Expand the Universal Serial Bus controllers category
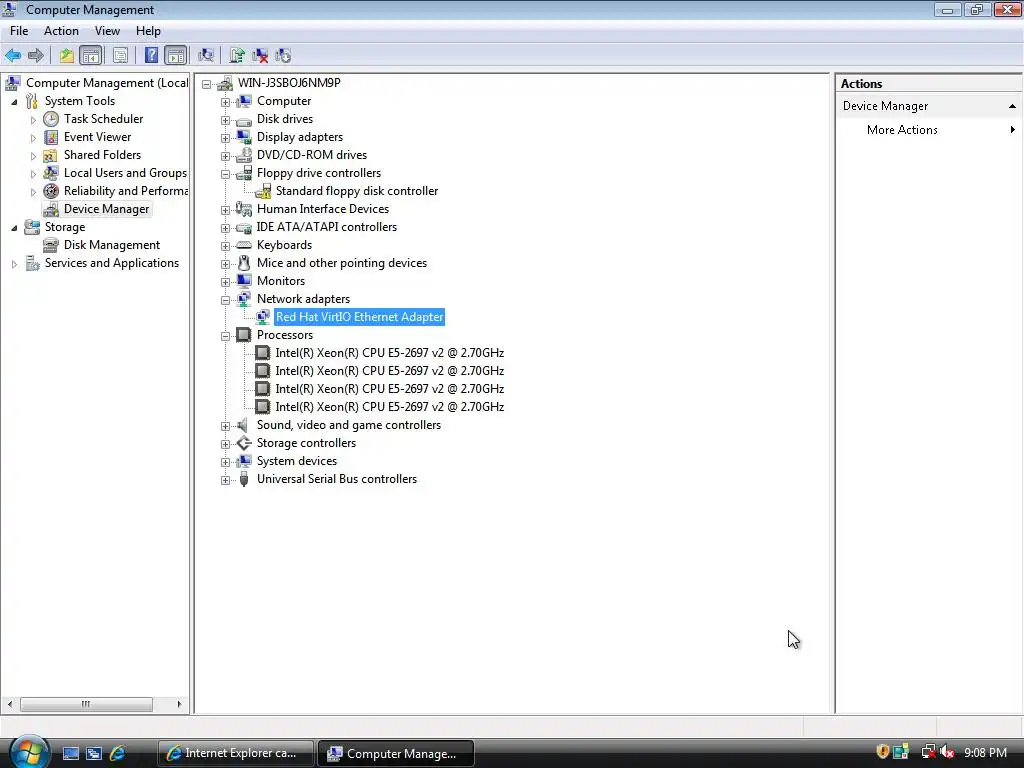This screenshot has height=768, width=1024. (225, 480)
